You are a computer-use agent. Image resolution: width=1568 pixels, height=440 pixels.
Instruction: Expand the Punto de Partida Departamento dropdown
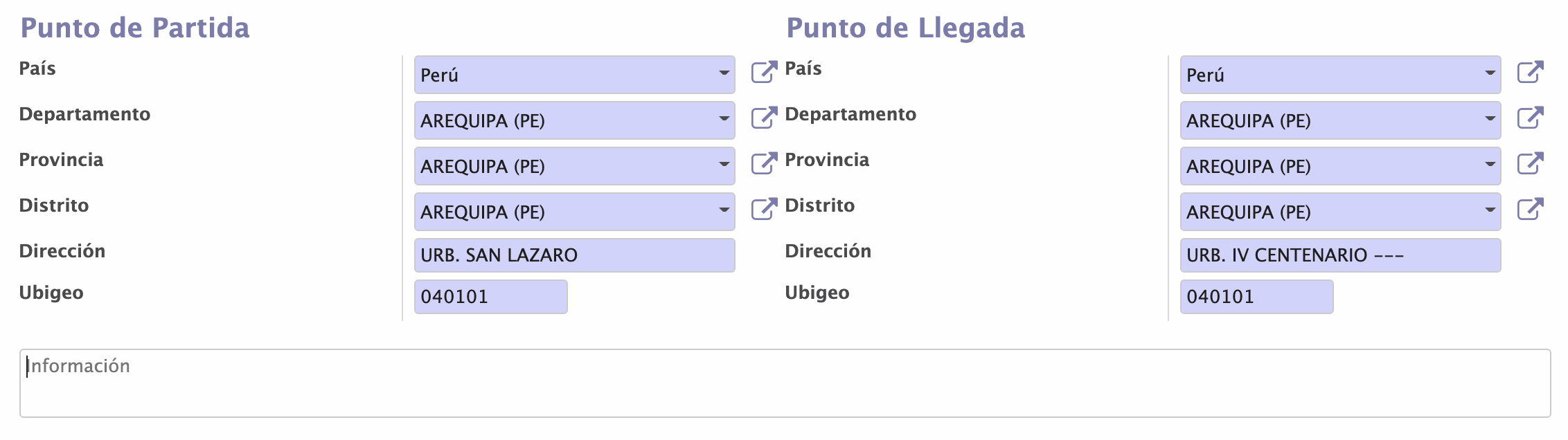tap(724, 119)
